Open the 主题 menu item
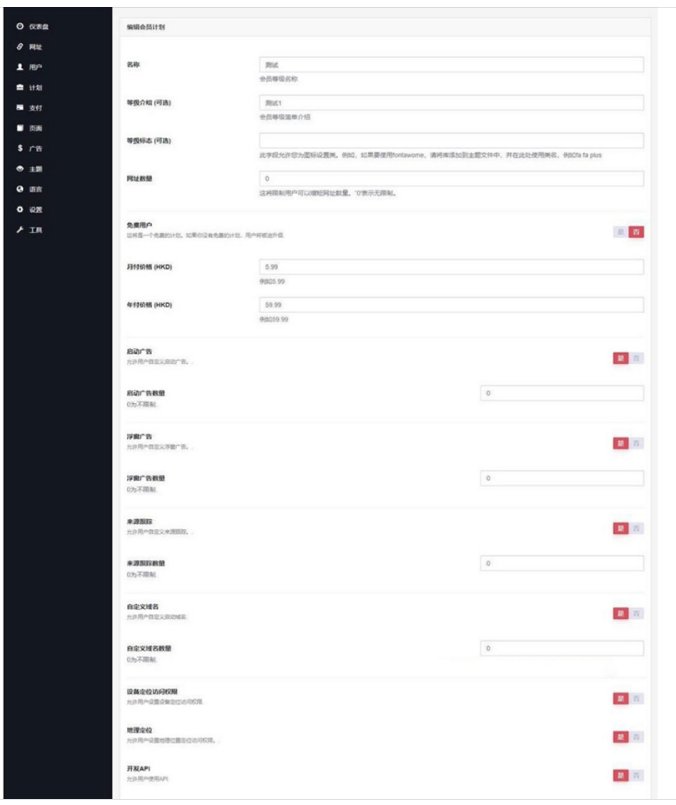The width and height of the screenshot is (676, 805). [35, 168]
